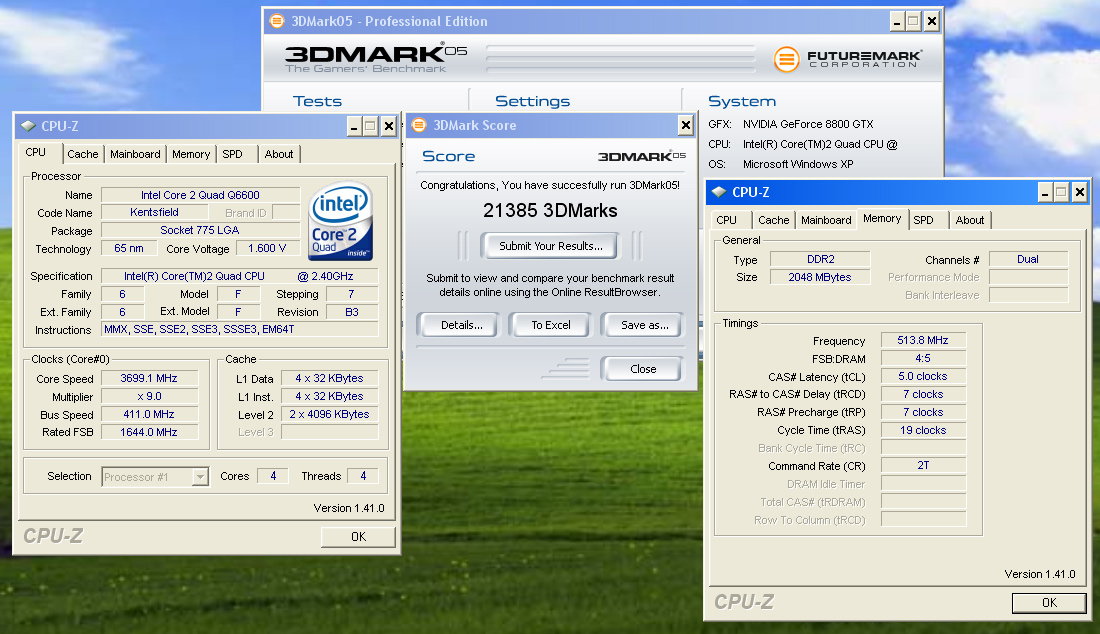Close the right CPU-Z window
The height and width of the screenshot is (634, 1100).
1080,192
